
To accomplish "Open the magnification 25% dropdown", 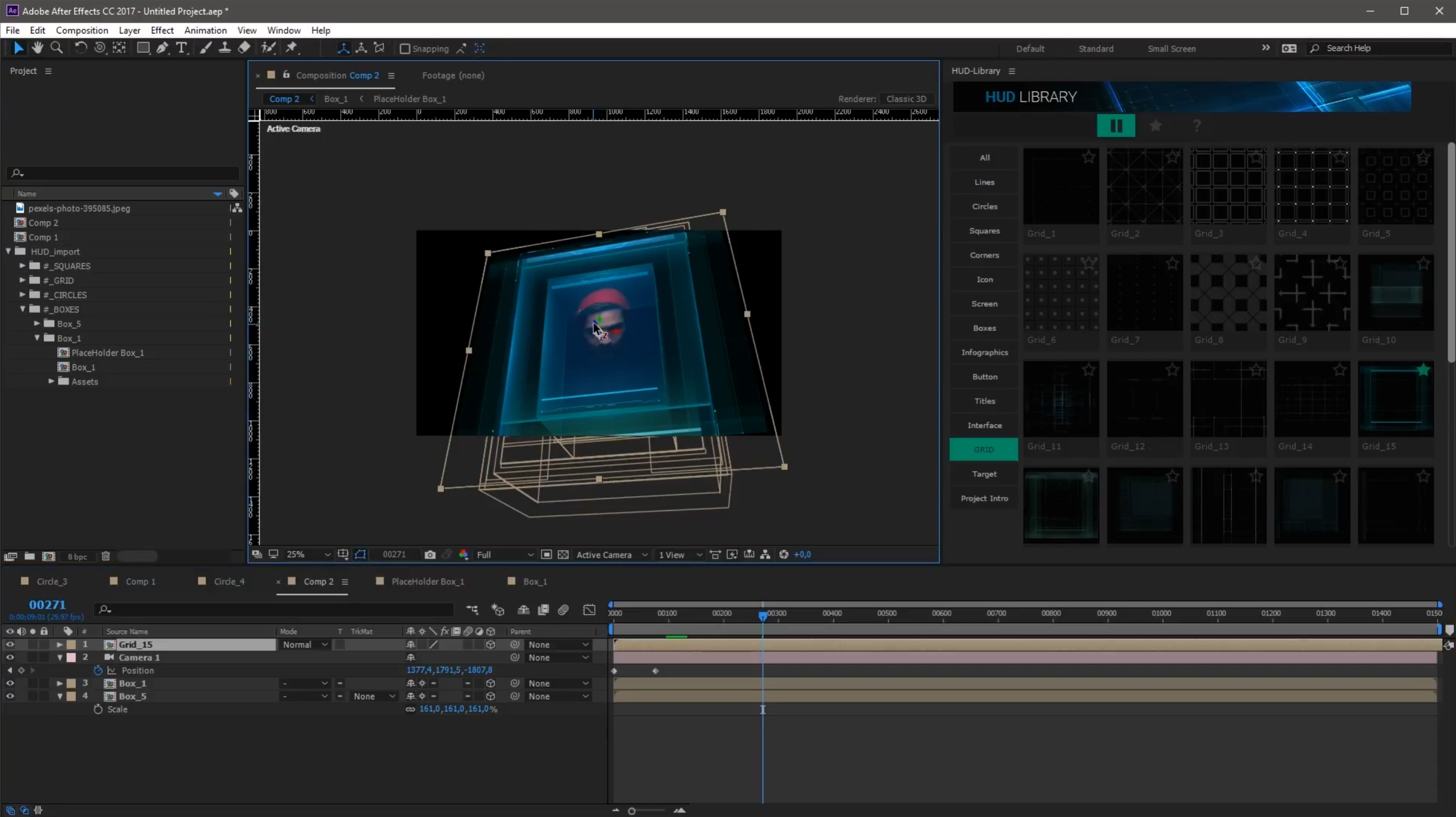I will click(x=308, y=555).
